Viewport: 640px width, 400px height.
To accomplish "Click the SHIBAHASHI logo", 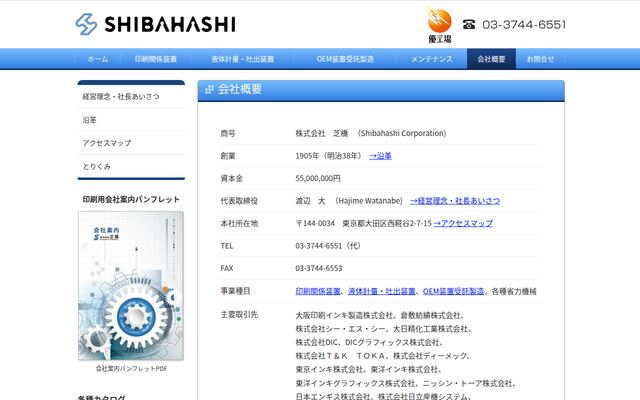I will 156,24.
